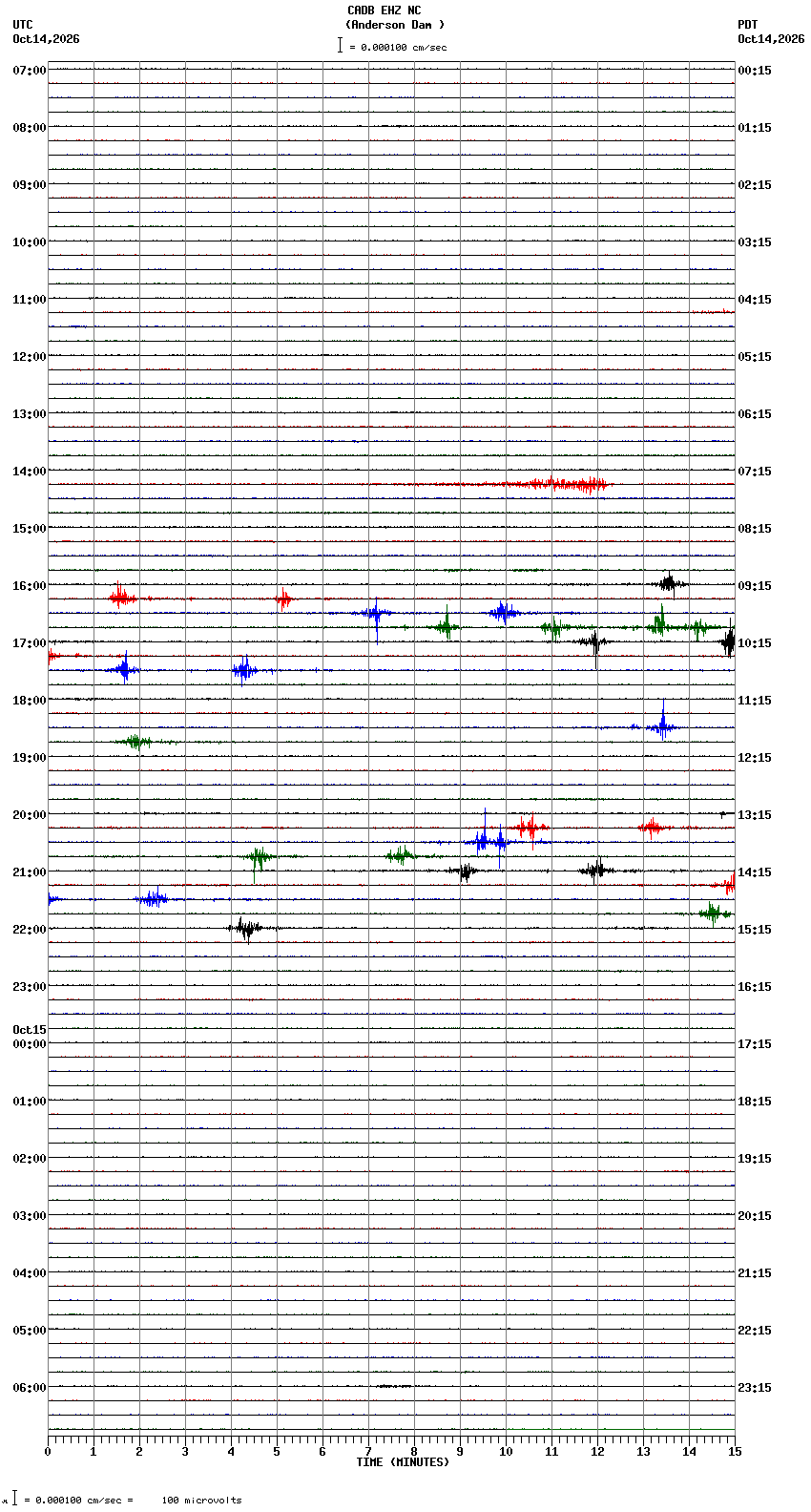The height and width of the screenshot is (1512, 811).
Task: Click the UTC time label "20:00"
Action: [29, 815]
